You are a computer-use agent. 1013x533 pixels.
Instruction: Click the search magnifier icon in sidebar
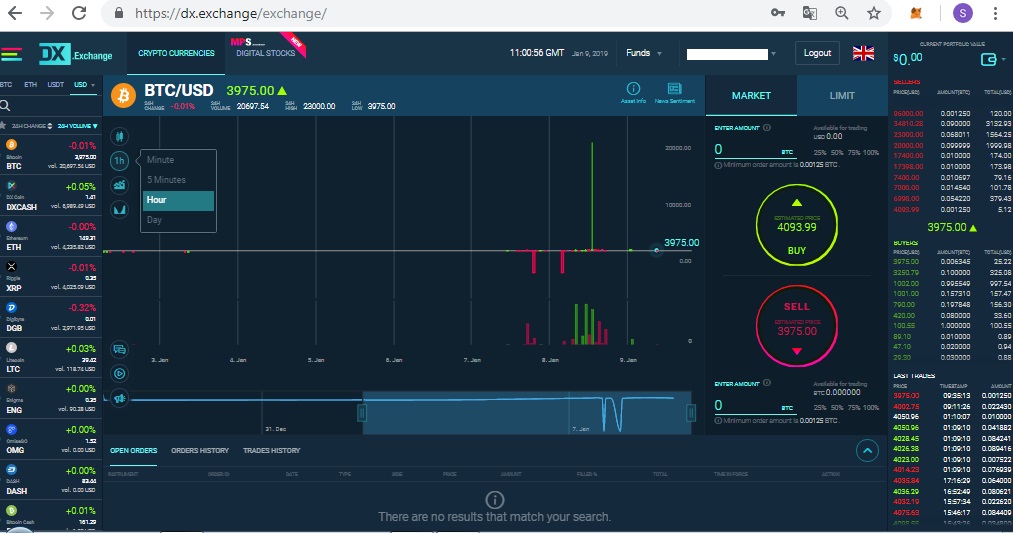pyautogui.click(x=5, y=105)
